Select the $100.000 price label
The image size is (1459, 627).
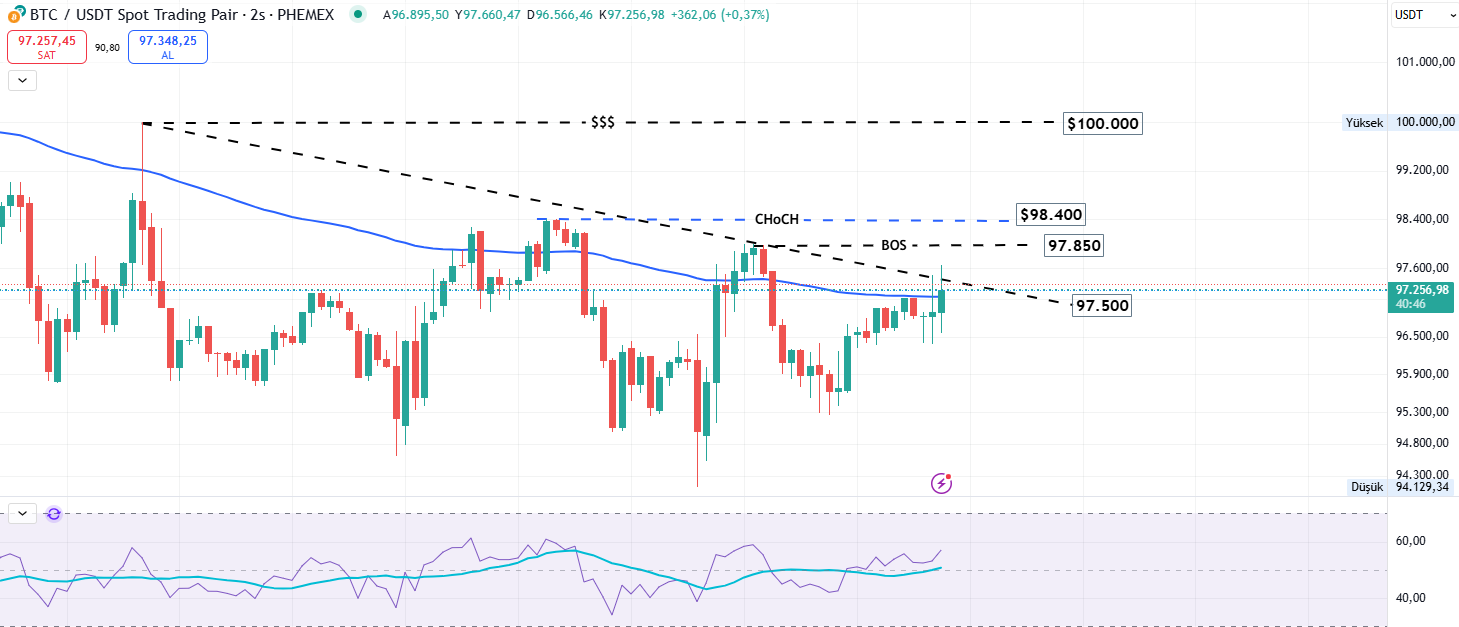point(1102,124)
